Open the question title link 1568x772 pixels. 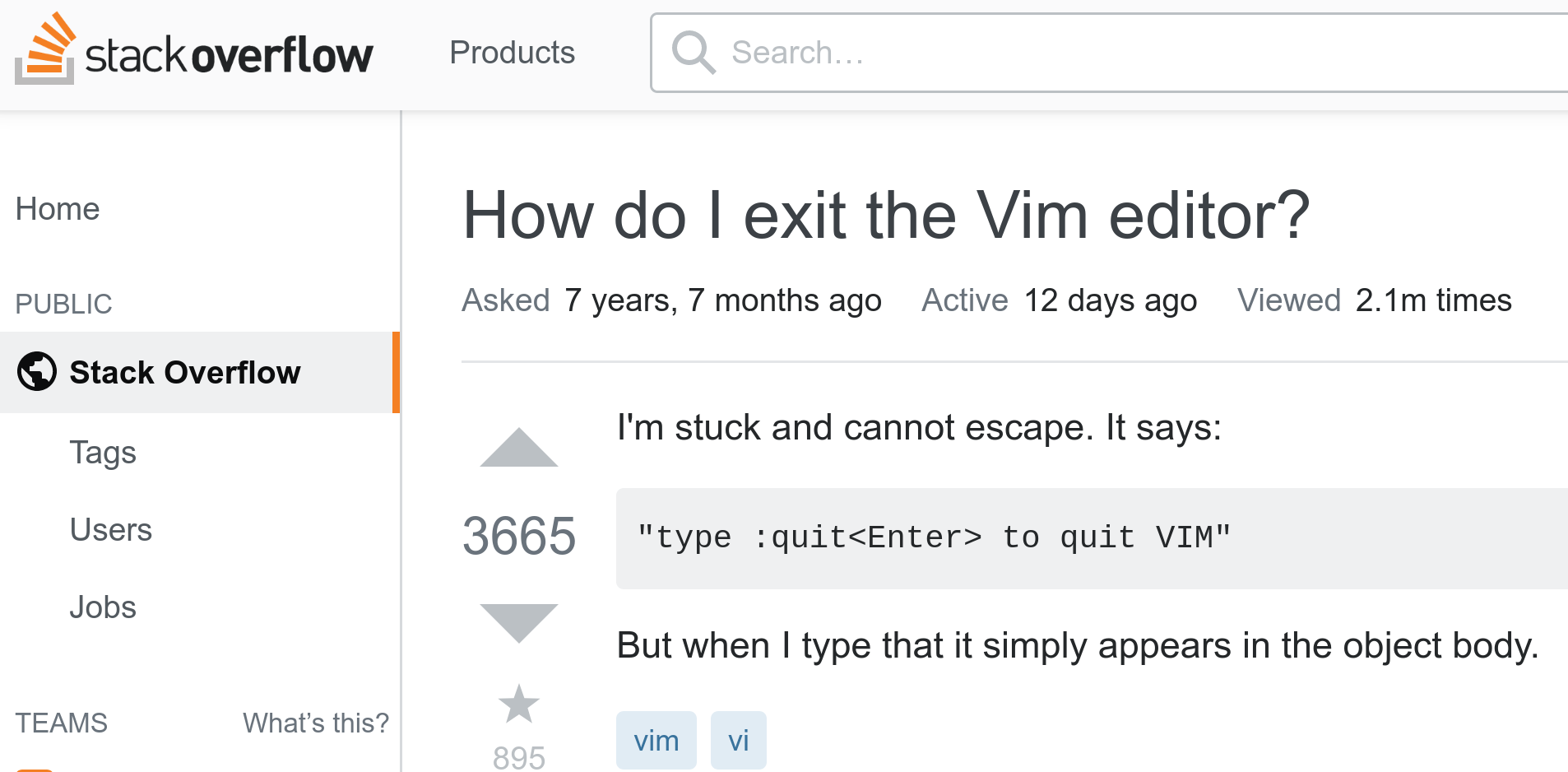point(886,216)
